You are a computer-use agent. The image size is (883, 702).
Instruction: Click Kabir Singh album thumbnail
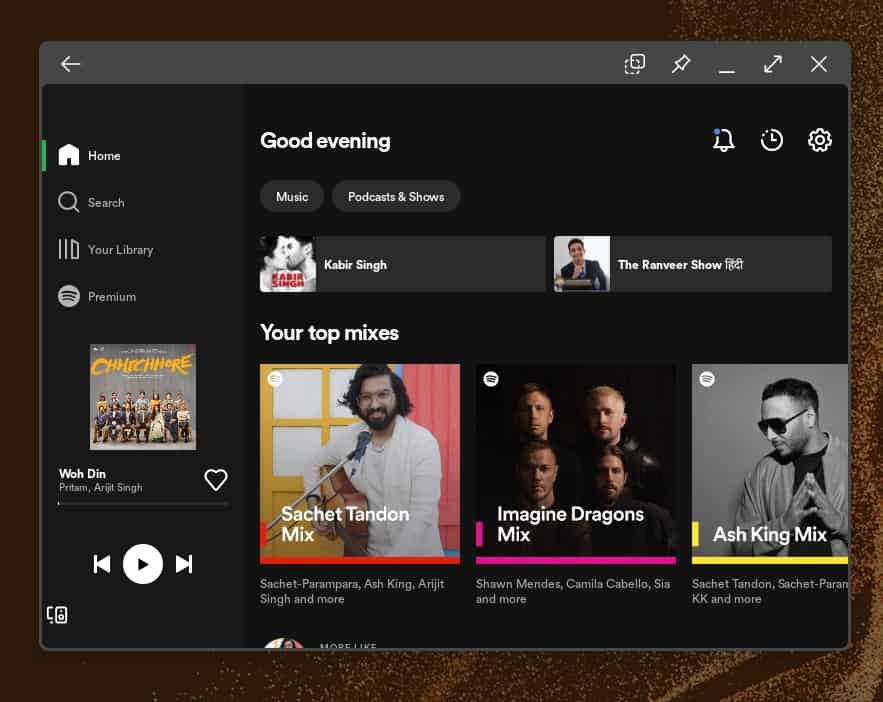288,264
